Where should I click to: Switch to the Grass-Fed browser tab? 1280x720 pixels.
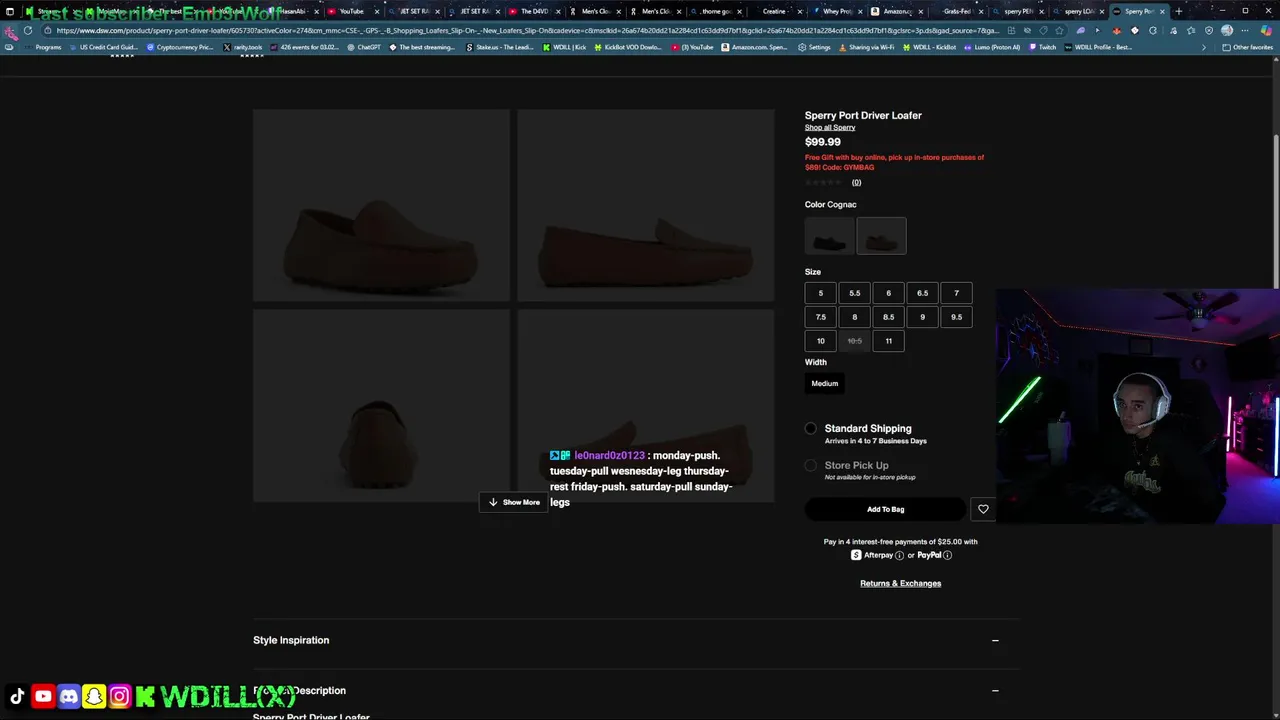click(x=957, y=11)
